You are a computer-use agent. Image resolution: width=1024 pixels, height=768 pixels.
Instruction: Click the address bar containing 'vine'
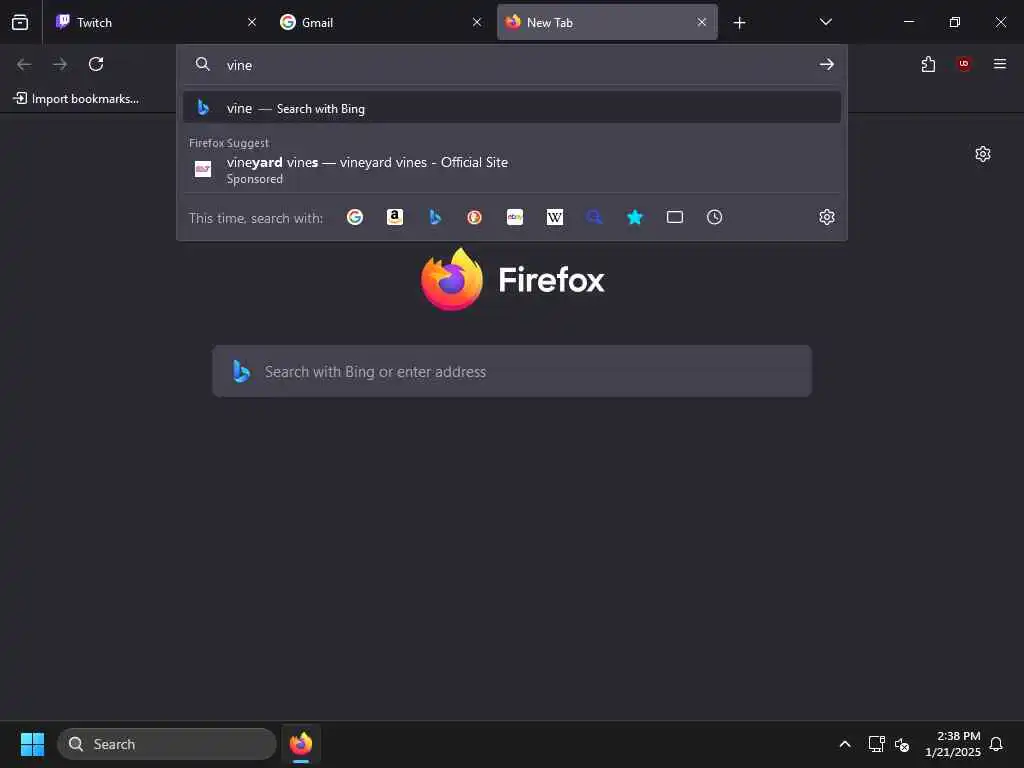coord(512,64)
